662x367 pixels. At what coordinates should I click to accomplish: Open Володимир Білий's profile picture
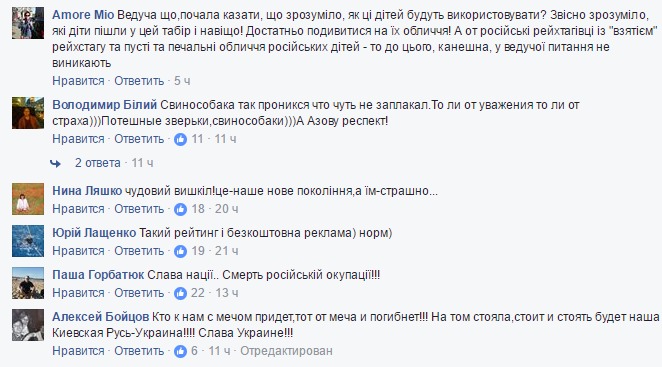tap(28, 113)
